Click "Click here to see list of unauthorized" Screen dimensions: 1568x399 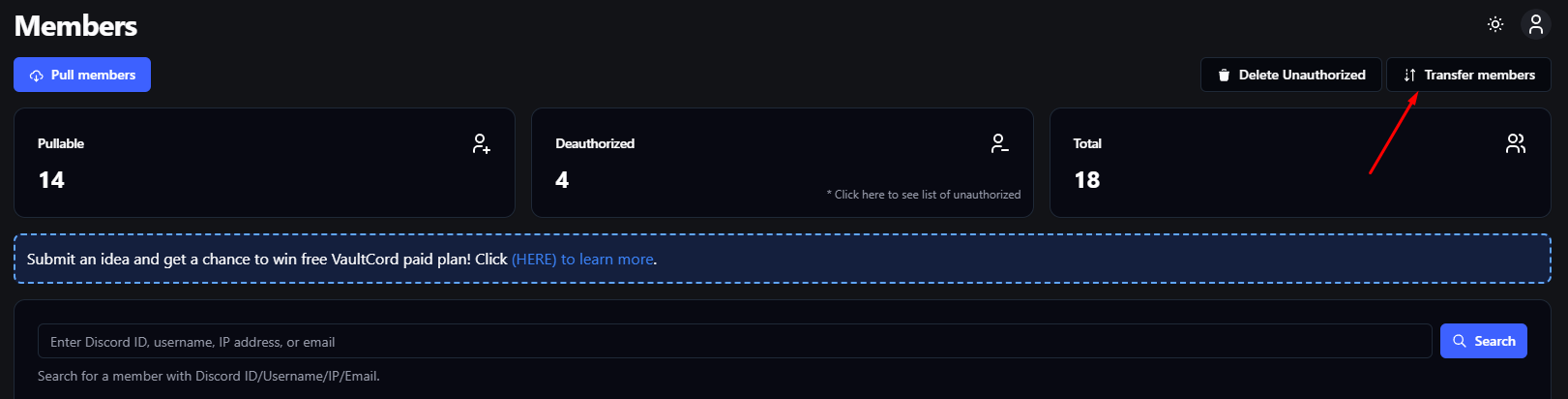coord(924,195)
